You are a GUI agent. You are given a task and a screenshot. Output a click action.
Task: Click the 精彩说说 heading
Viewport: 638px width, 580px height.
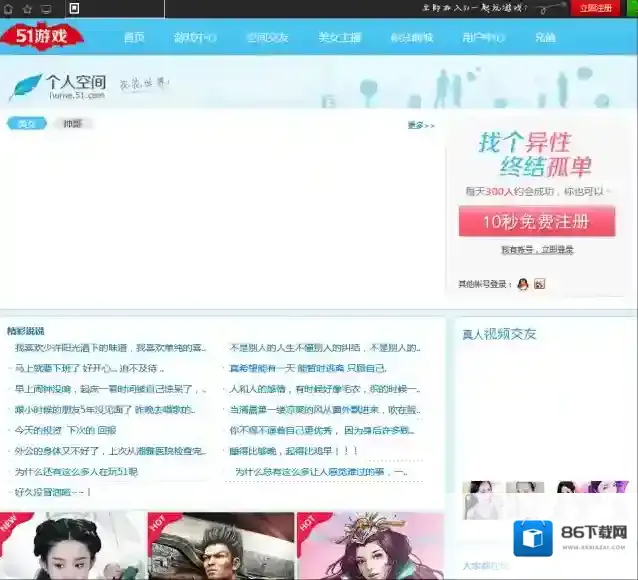pos(26,331)
